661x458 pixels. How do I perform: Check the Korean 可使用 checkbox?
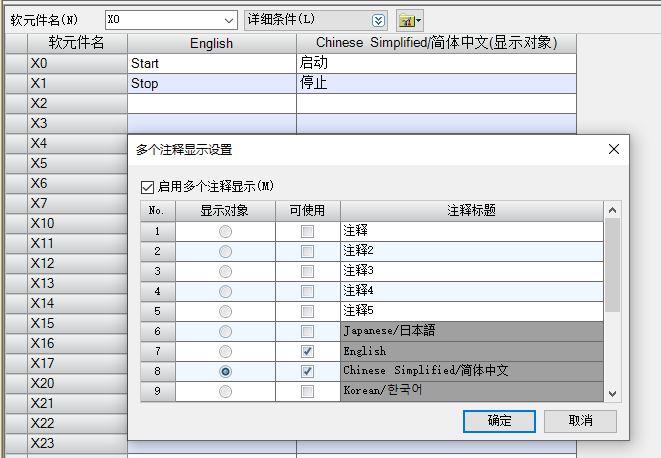point(307,391)
